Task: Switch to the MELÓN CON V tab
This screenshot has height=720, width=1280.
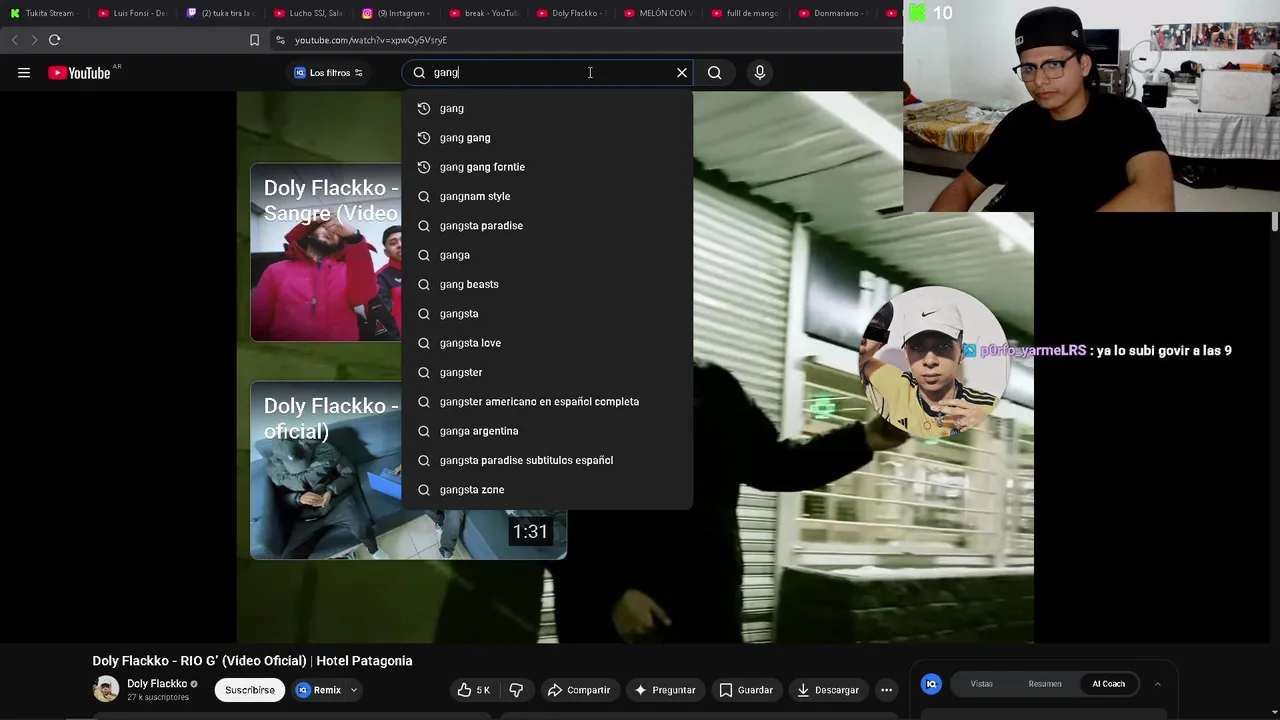Action: coord(659,13)
